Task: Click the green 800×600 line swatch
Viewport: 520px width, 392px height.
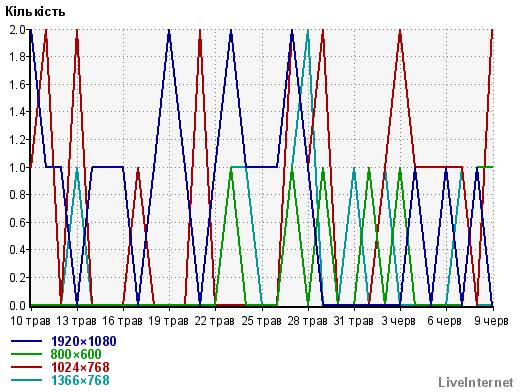Action: 27,354
